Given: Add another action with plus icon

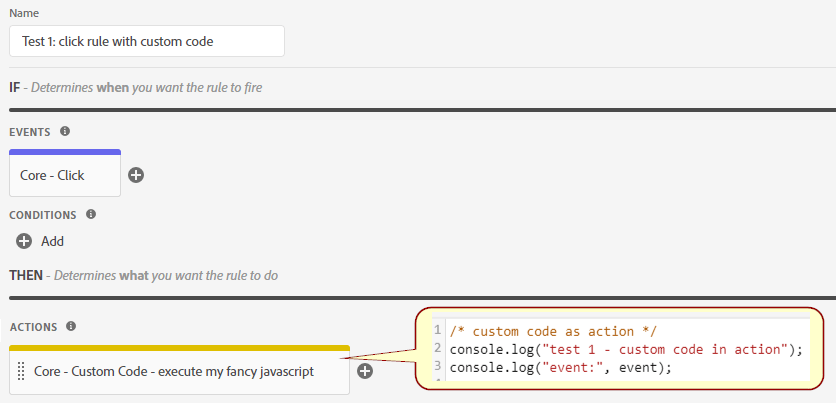Looking at the screenshot, I should click(365, 371).
